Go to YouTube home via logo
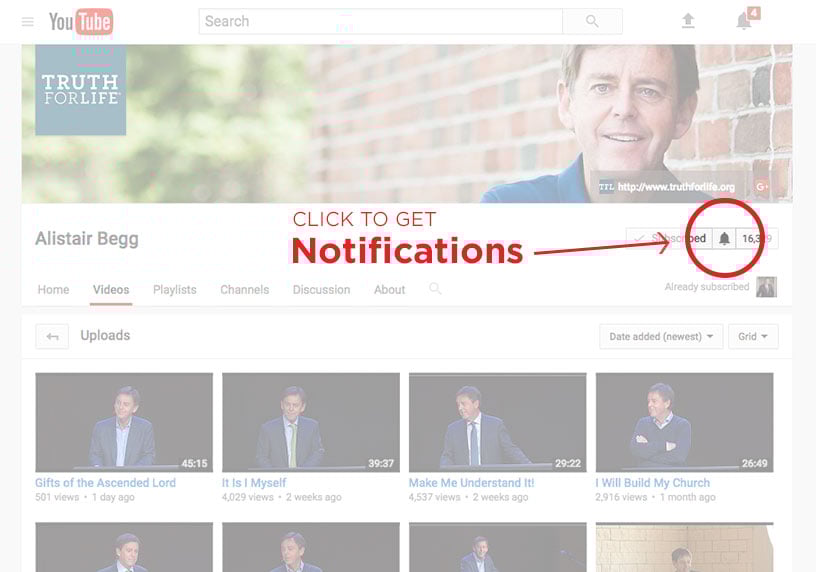 [x=81, y=22]
